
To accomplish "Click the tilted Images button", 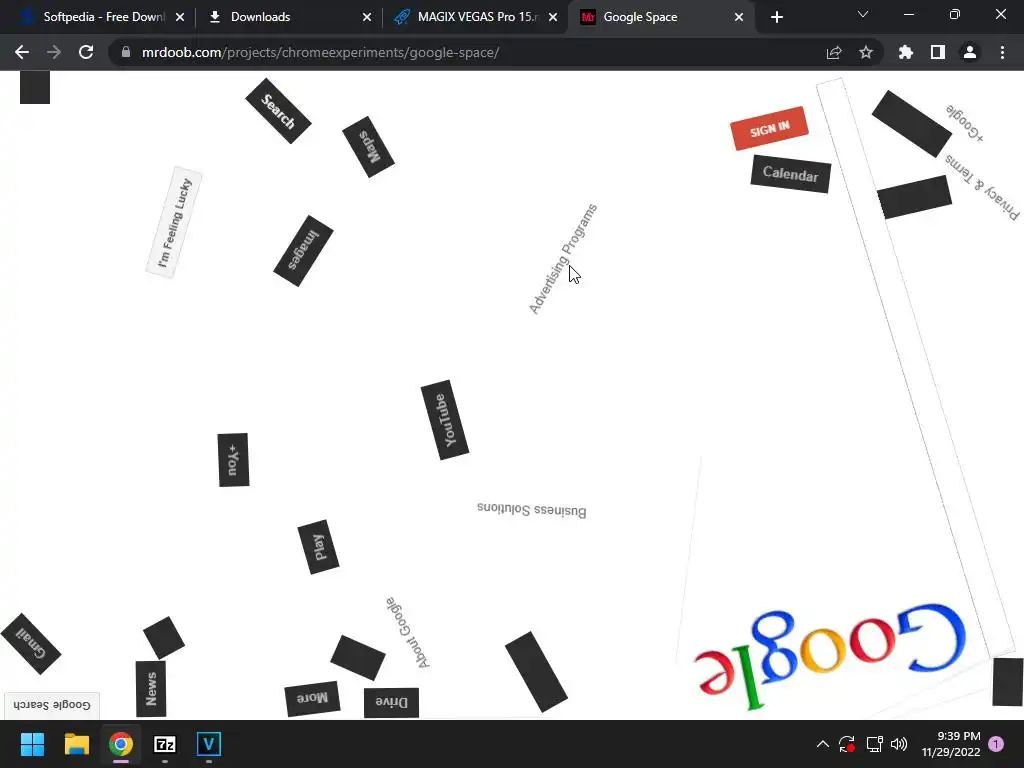I will (303, 251).
